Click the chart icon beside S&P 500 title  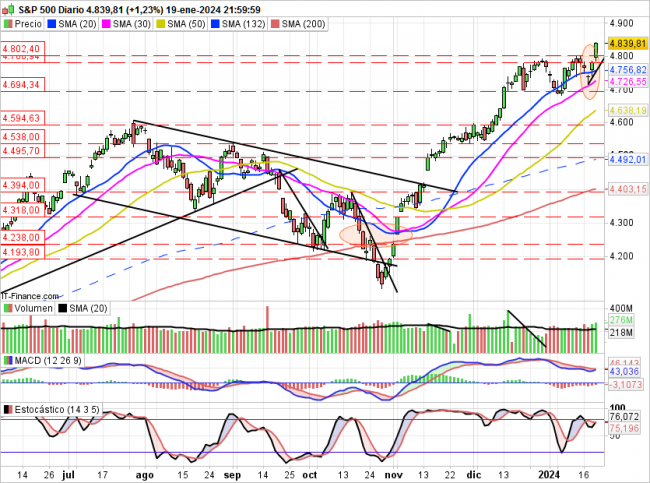[x=7, y=8]
